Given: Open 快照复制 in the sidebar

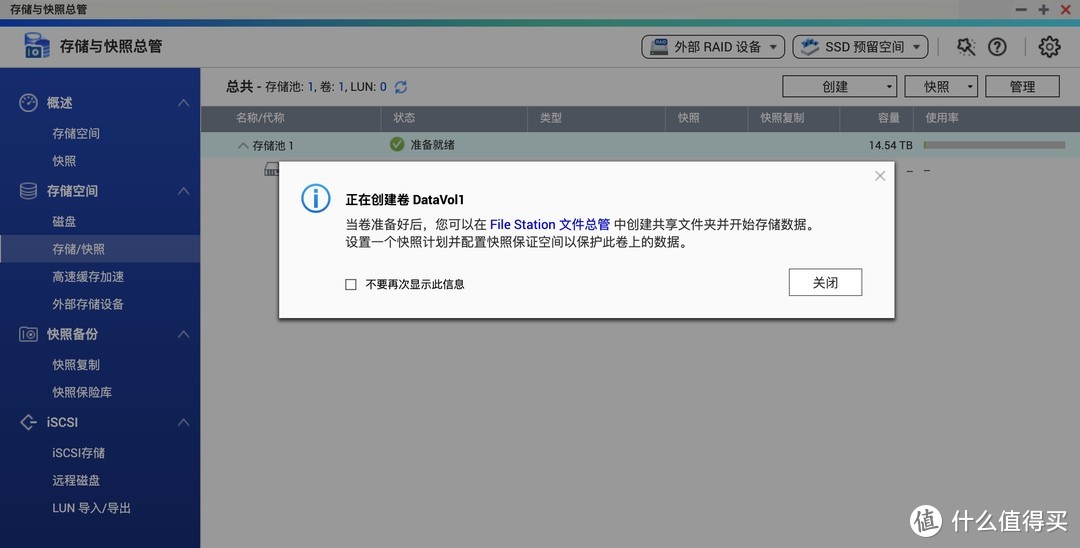Looking at the screenshot, I should [x=76, y=365].
